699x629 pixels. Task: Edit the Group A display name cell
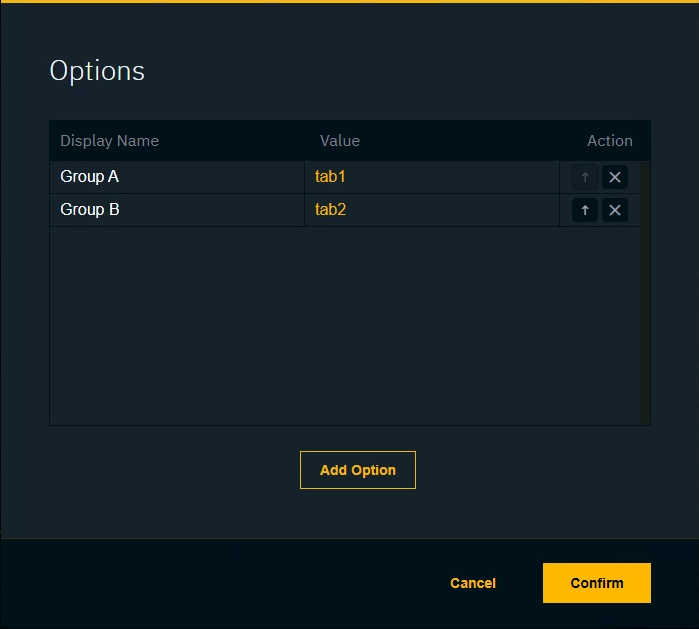[x=177, y=177]
